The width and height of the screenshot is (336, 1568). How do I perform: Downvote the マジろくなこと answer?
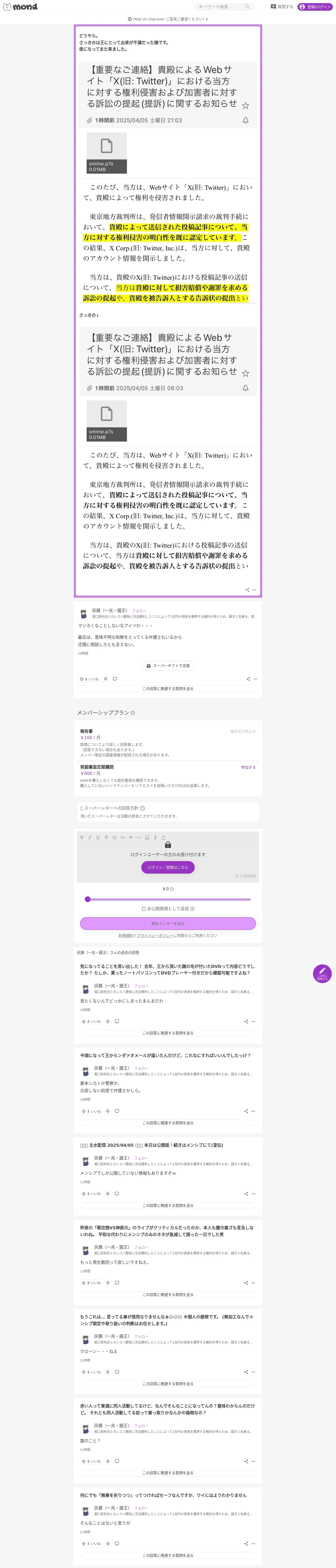[x=105, y=679]
